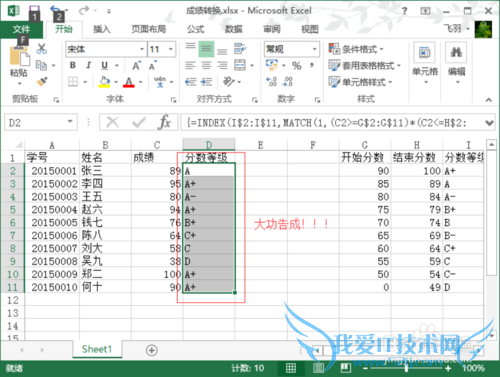Click inside the formula bar input
The height and width of the screenshot is (377, 500).
pyautogui.click(x=332, y=123)
